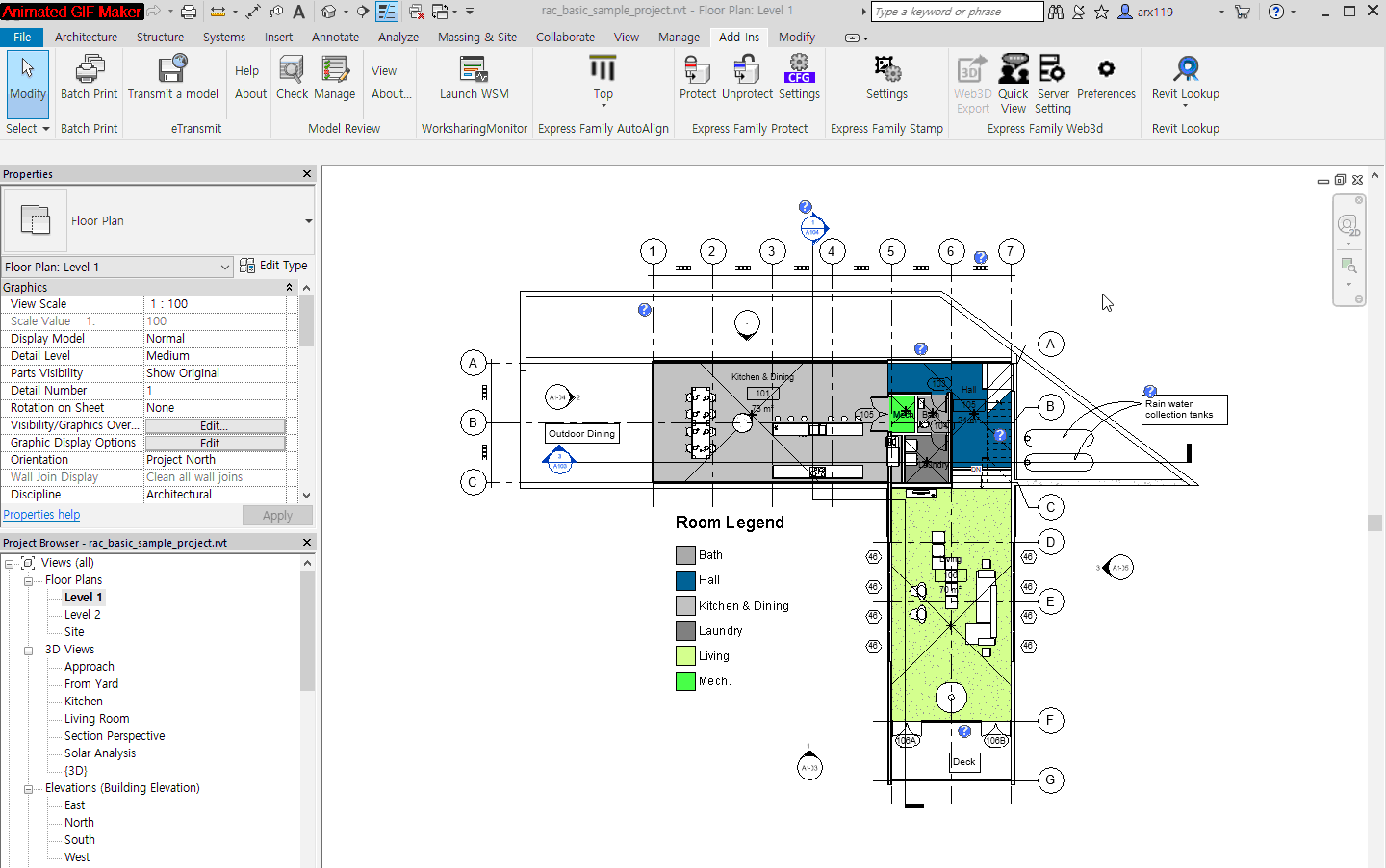Click Edit for Visibility/Graphics Overrides
The height and width of the screenshot is (868, 1386).
215,425
